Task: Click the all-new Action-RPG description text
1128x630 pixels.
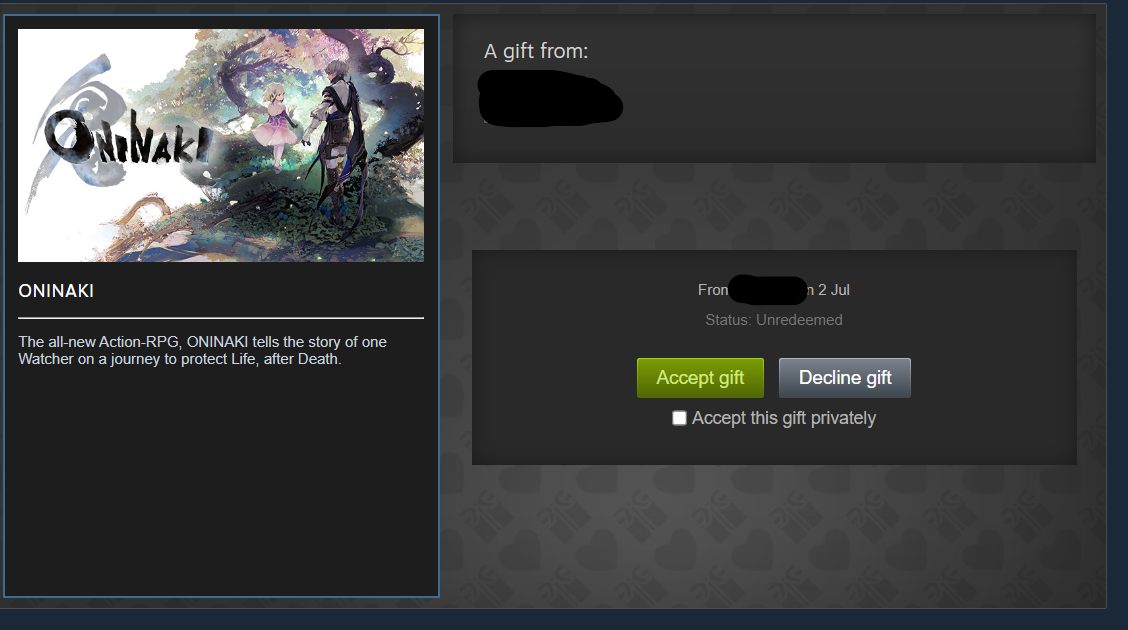Action: [x=202, y=350]
